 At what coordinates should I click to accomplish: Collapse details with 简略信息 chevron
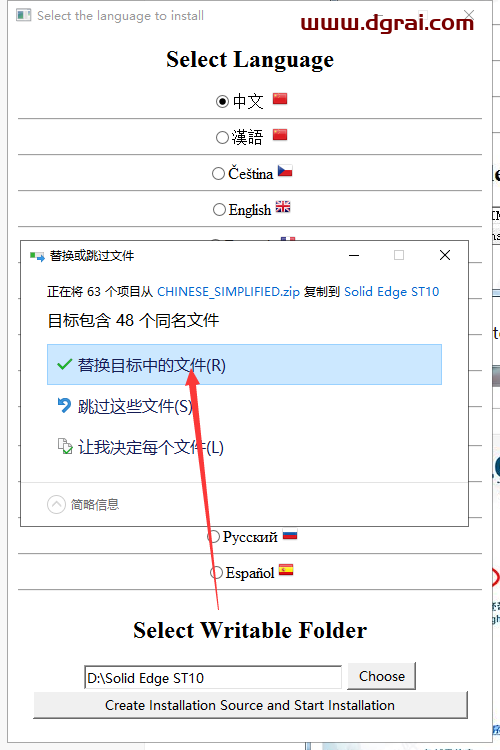tap(56, 504)
